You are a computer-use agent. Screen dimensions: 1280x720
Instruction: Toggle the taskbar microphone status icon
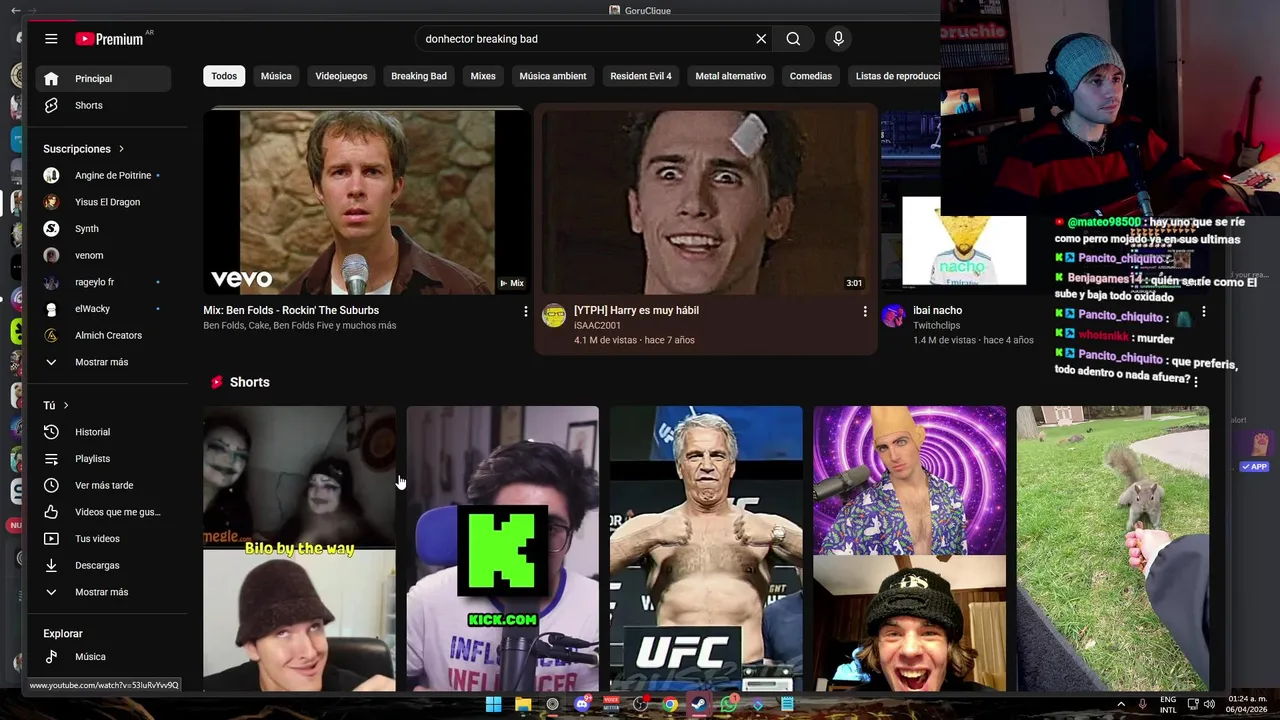tap(1142, 704)
